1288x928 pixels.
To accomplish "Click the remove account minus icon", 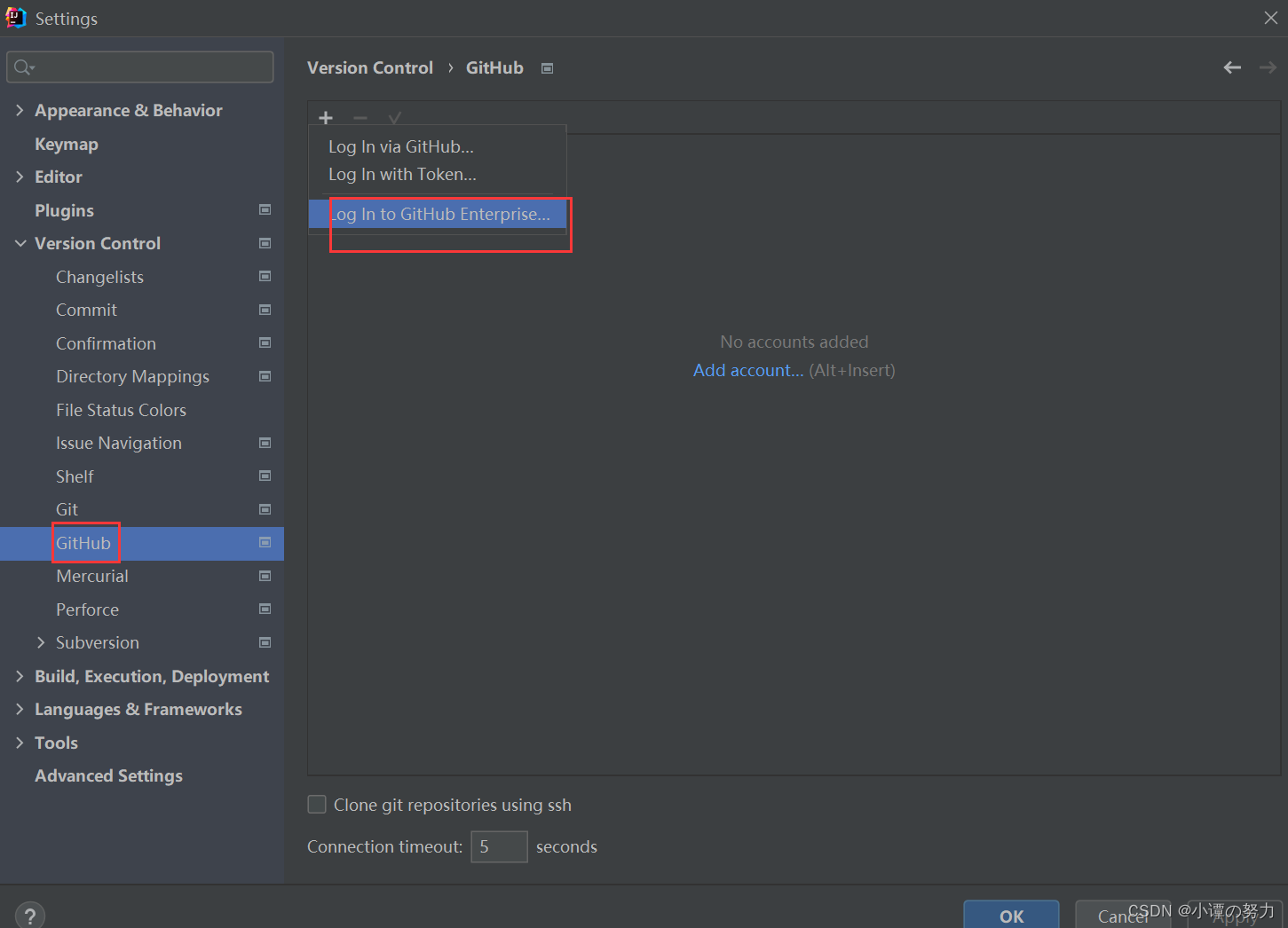I will [360, 118].
